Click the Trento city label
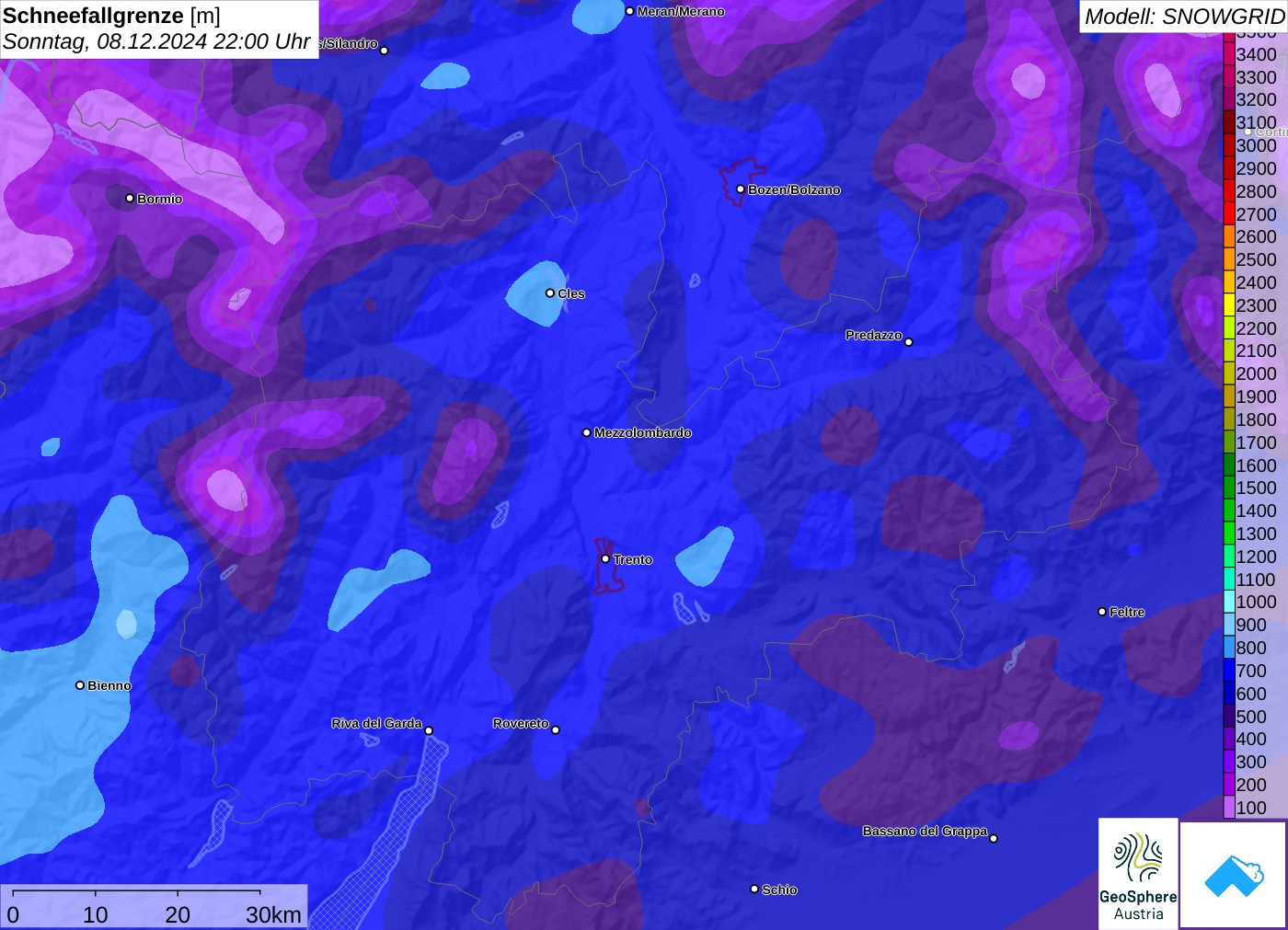Viewport: 1288px width, 930px height. [633, 559]
